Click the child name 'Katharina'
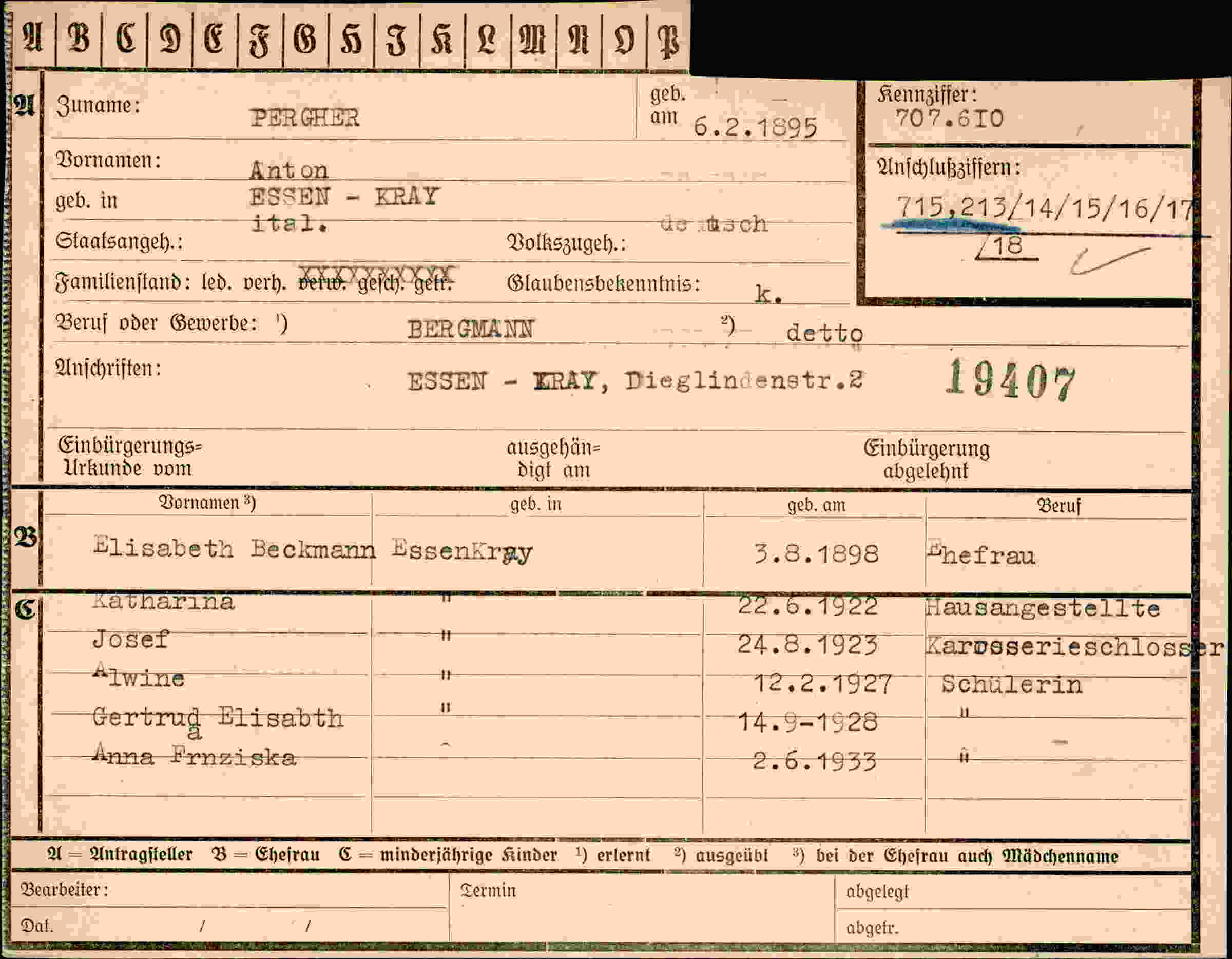The width and height of the screenshot is (1232, 959). tap(164, 602)
